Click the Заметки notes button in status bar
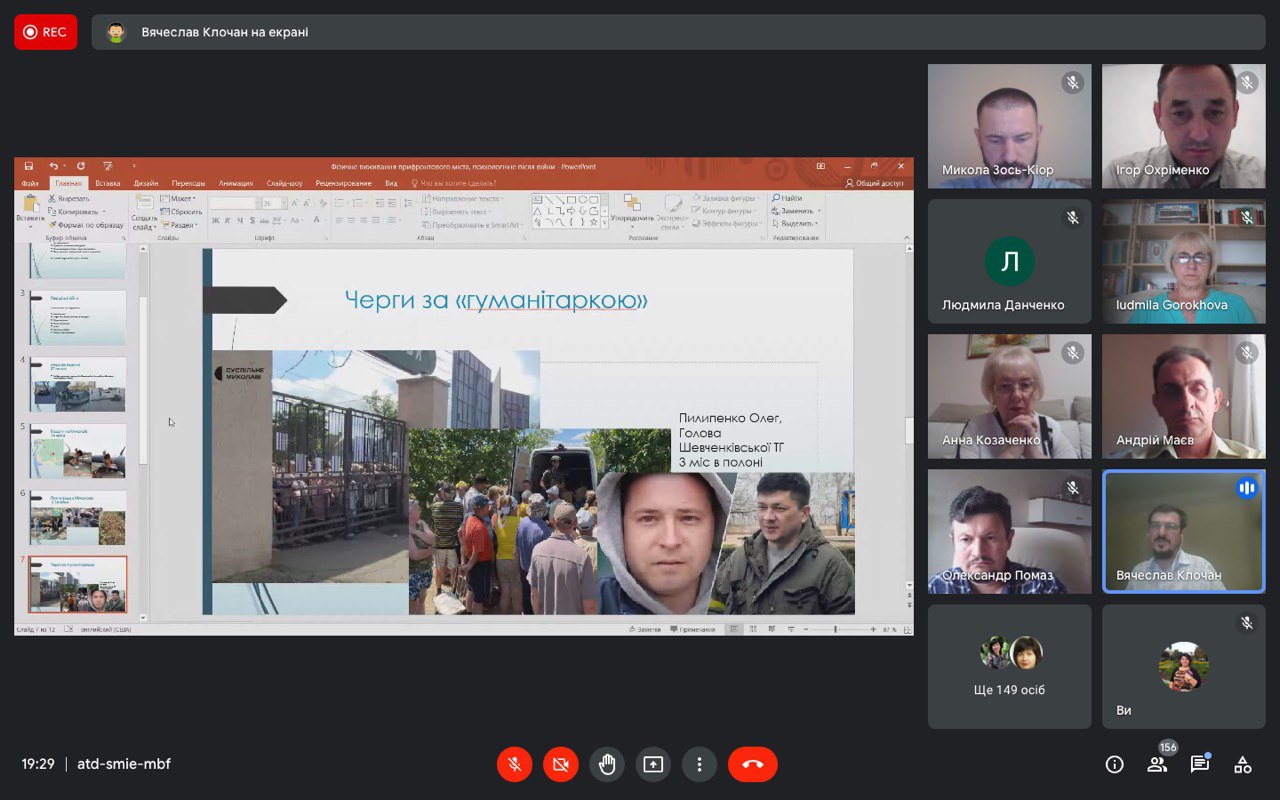This screenshot has height=800, width=1280. (x=646, y=629)
